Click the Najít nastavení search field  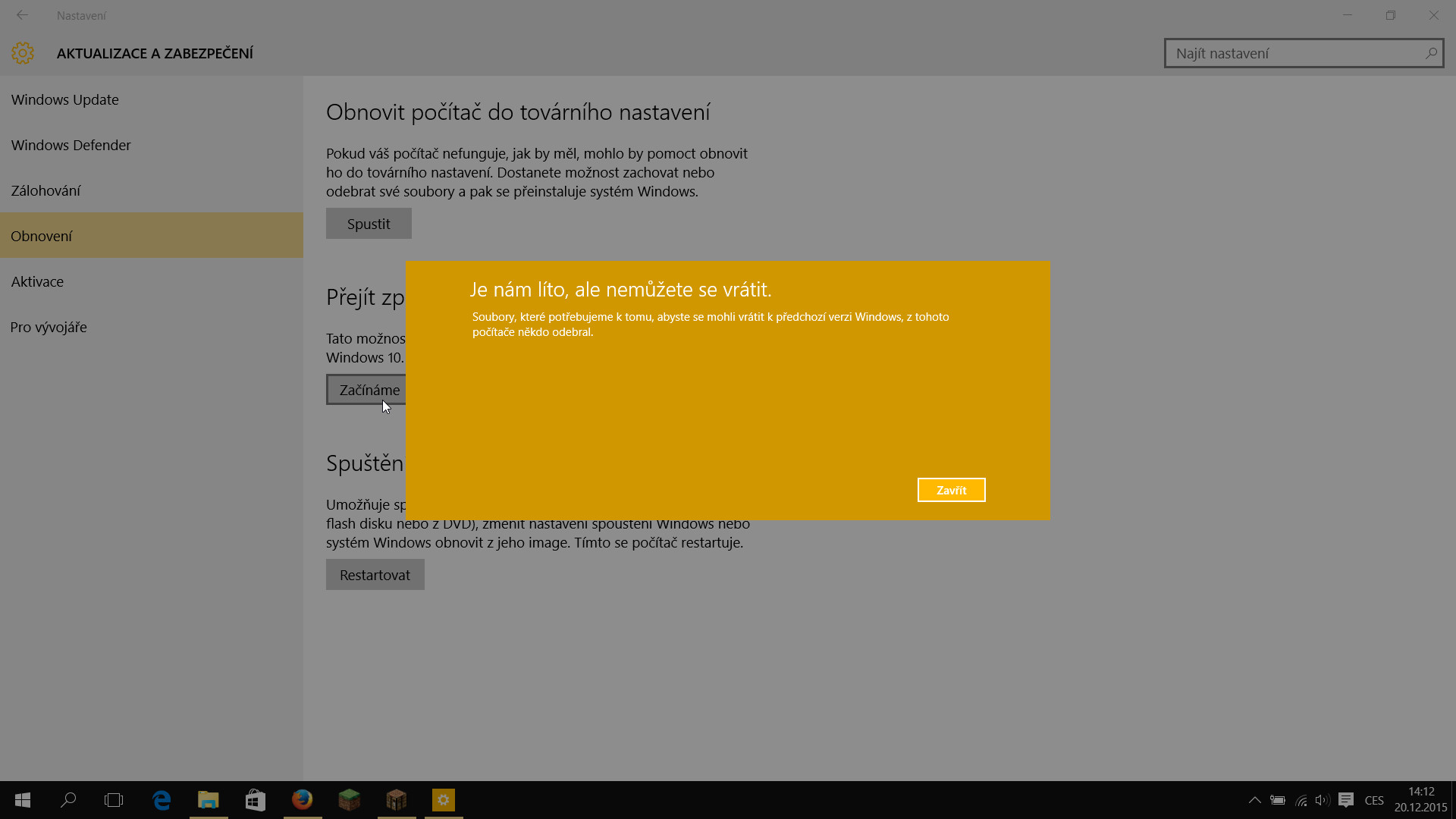tap(1297, 53)
